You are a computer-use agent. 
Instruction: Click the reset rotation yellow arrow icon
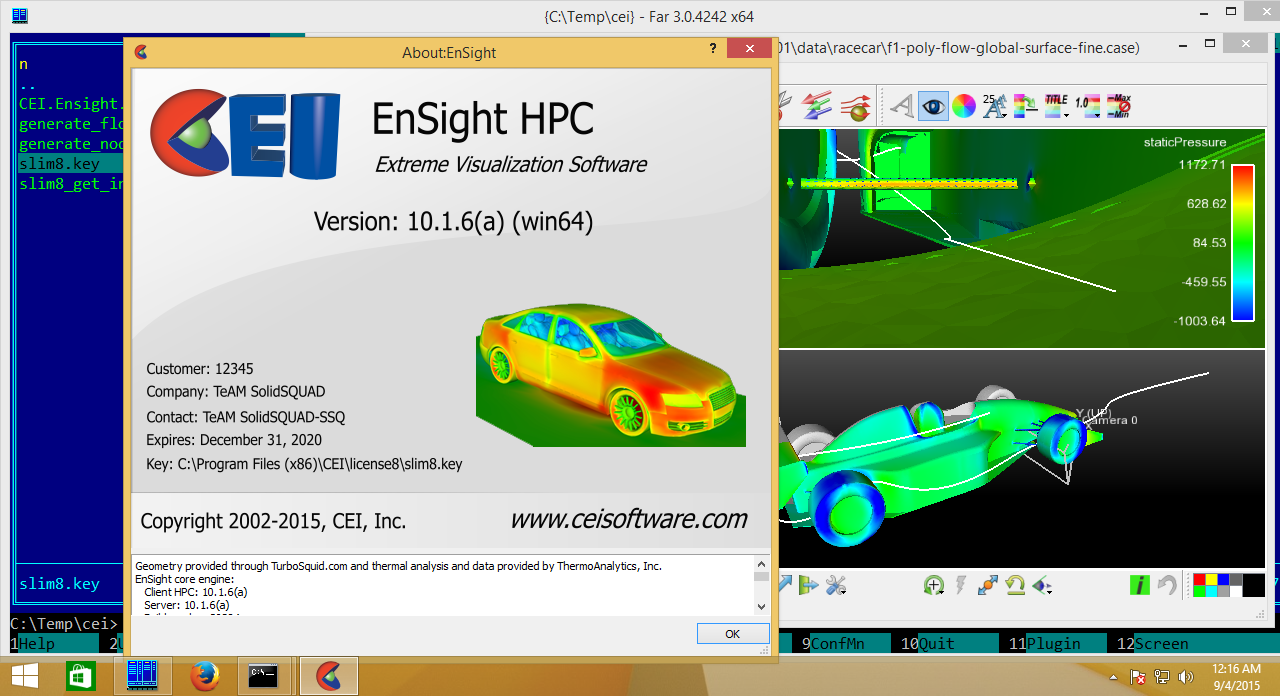pos(1015,585)
